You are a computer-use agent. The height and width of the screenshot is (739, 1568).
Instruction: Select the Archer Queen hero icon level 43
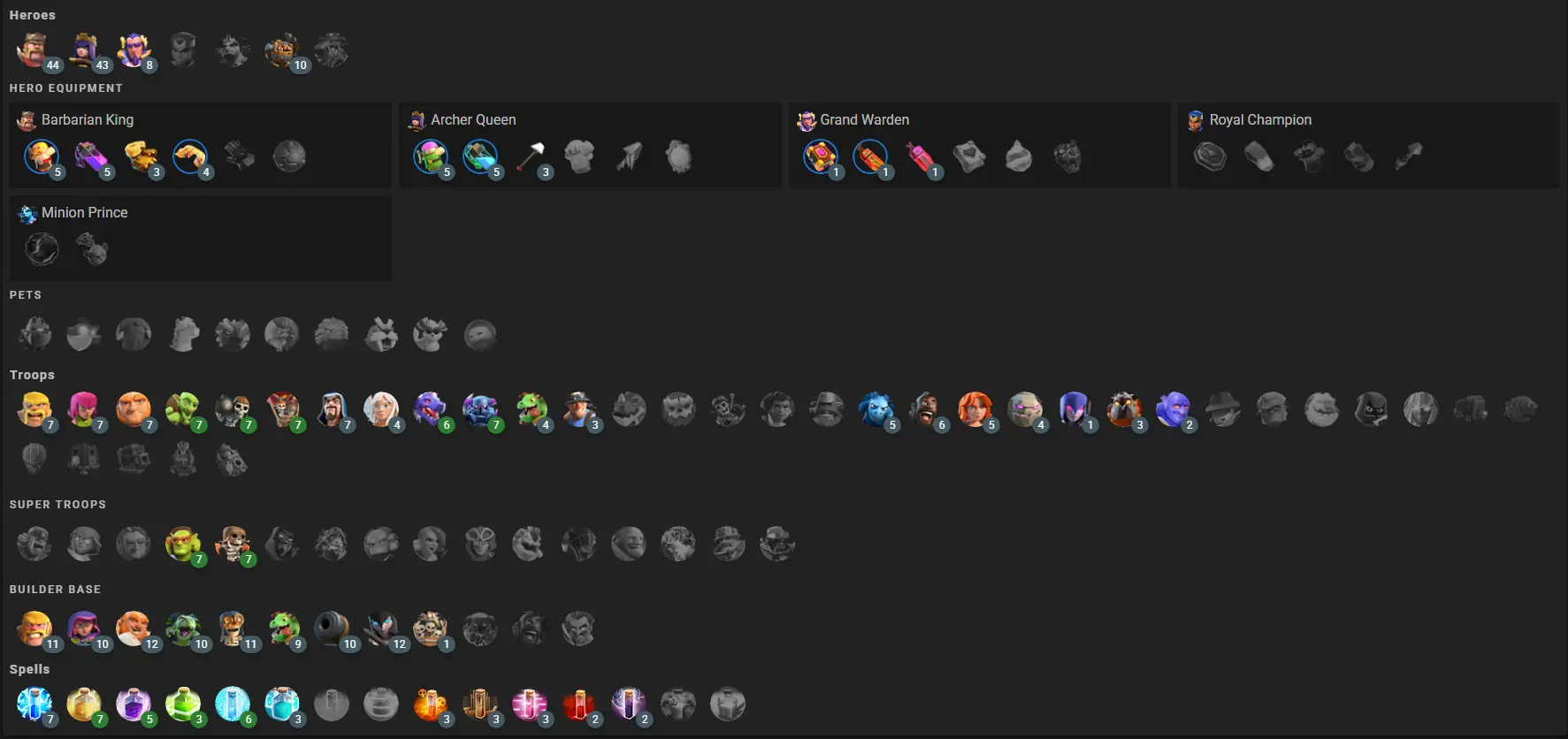coord(84,50)
